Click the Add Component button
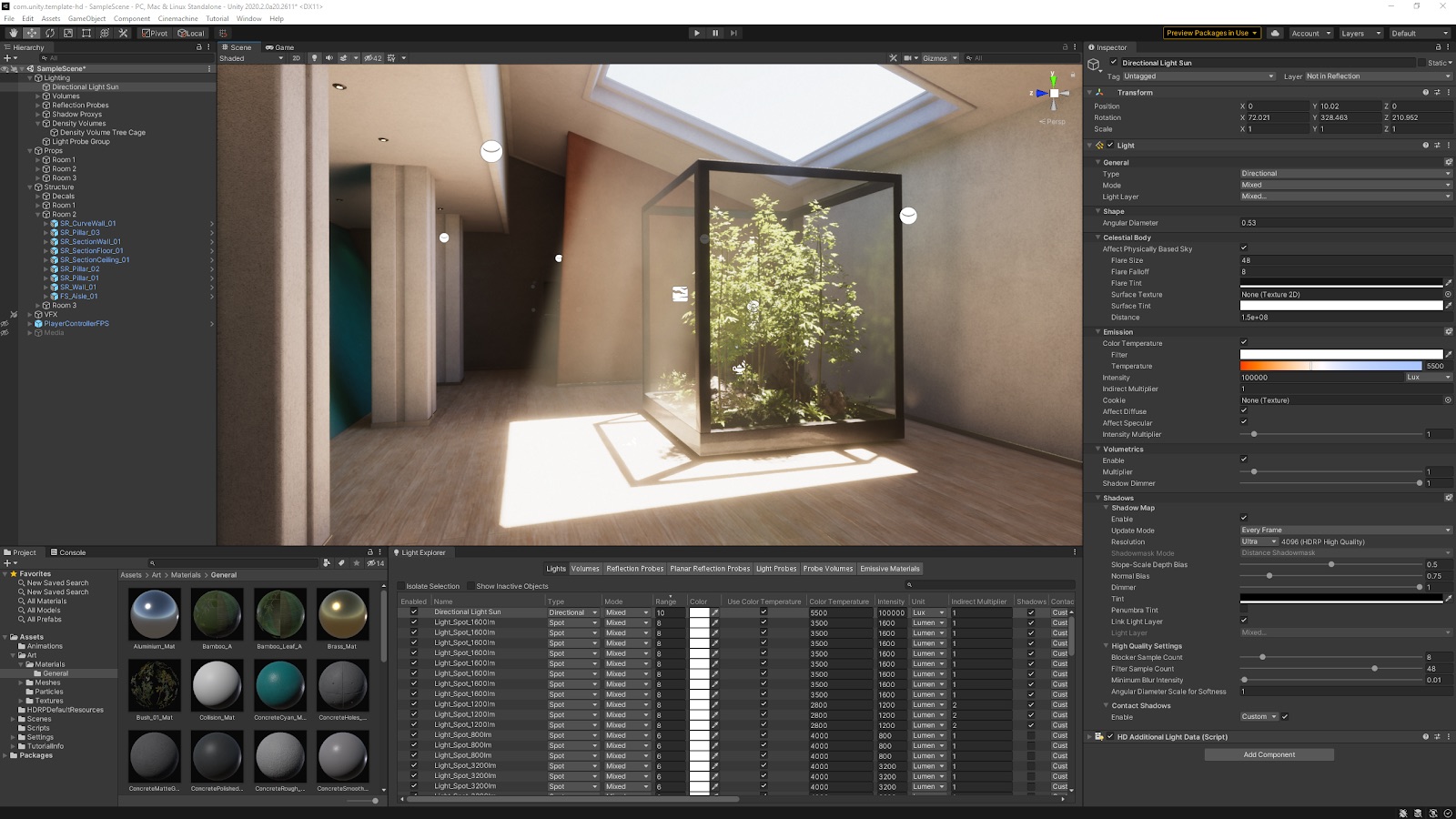Screen dimensions: 1456x819 coord(1269,754)
